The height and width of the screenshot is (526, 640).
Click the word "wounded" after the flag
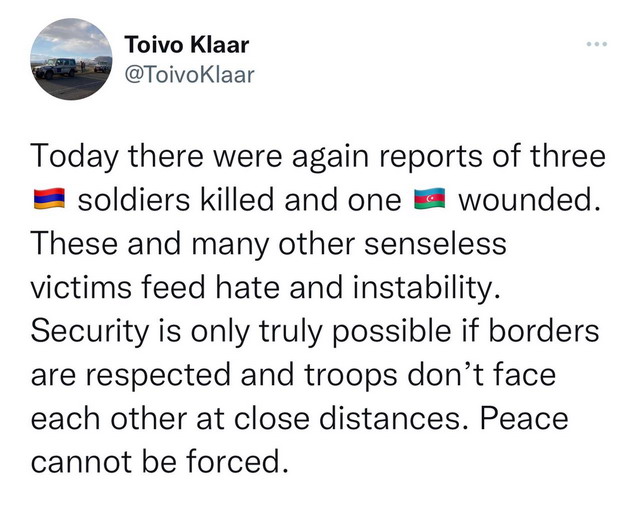[x=525, y=200]
